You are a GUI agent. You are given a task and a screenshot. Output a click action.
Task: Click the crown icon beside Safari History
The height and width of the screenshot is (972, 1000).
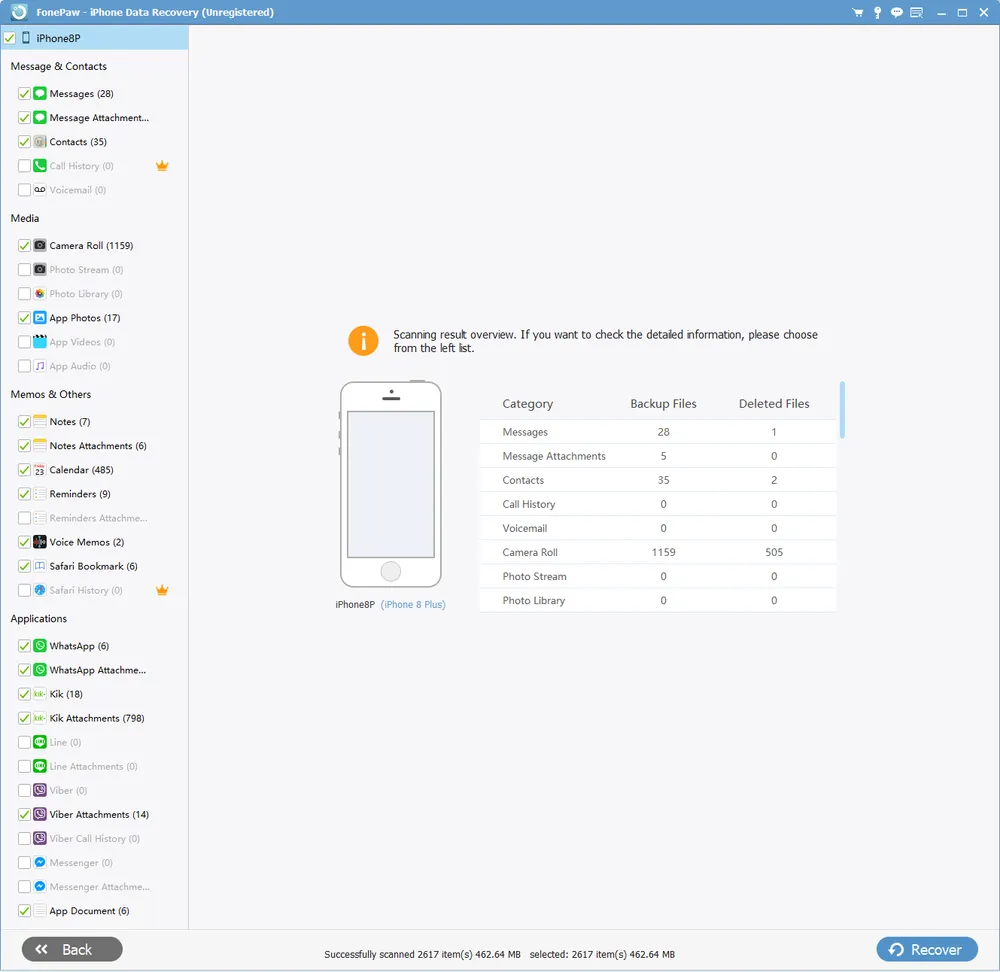click(162, 591)
